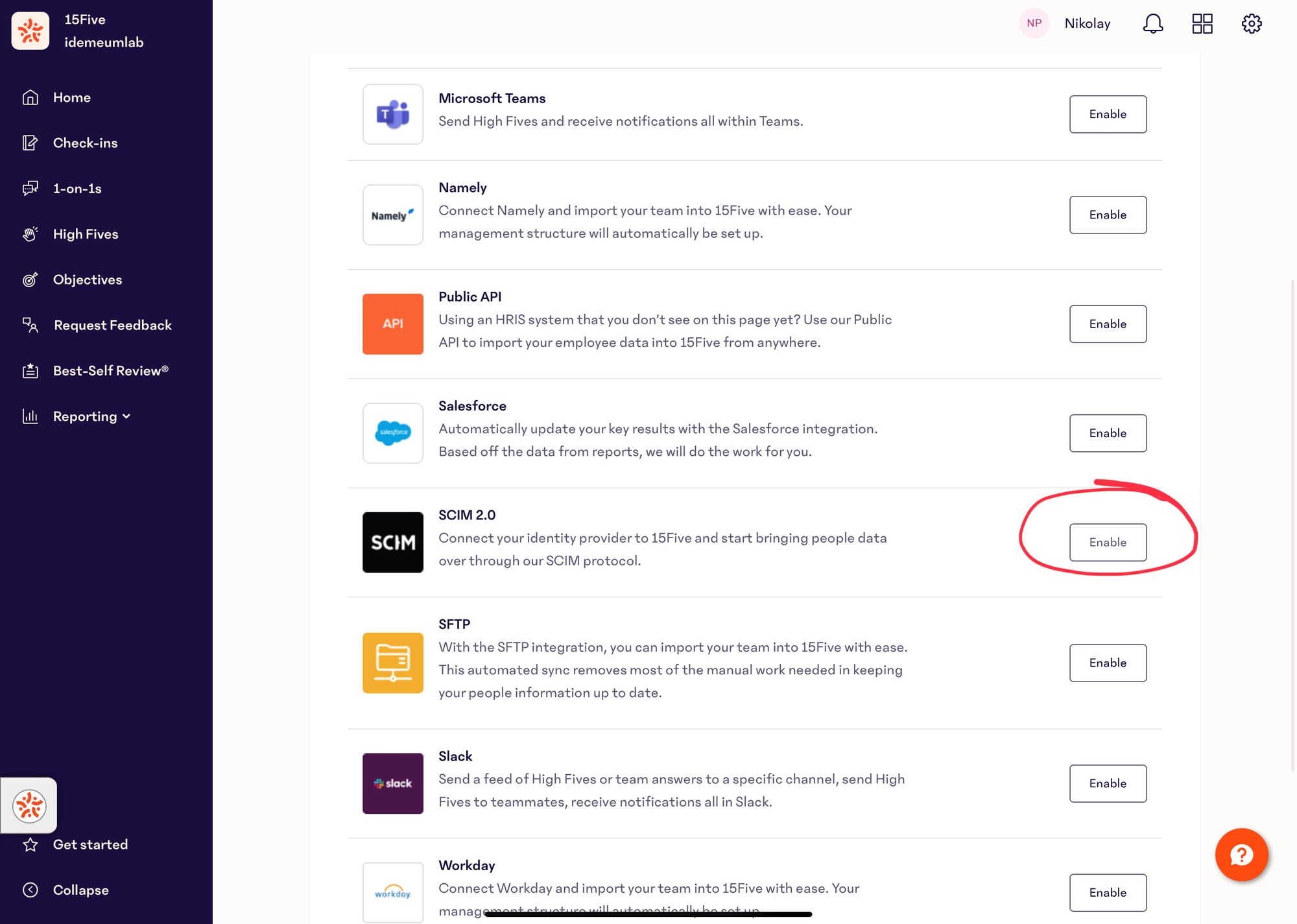Click the Namely logo tile

point(393,215)
